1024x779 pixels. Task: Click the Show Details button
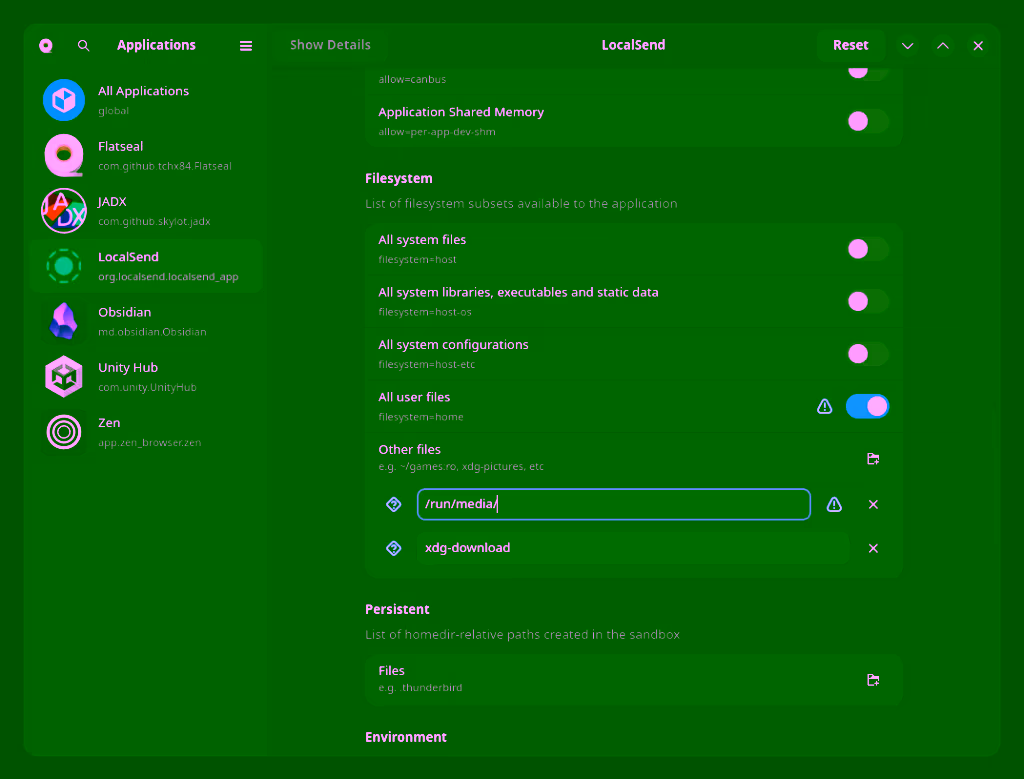pos(330,45)
